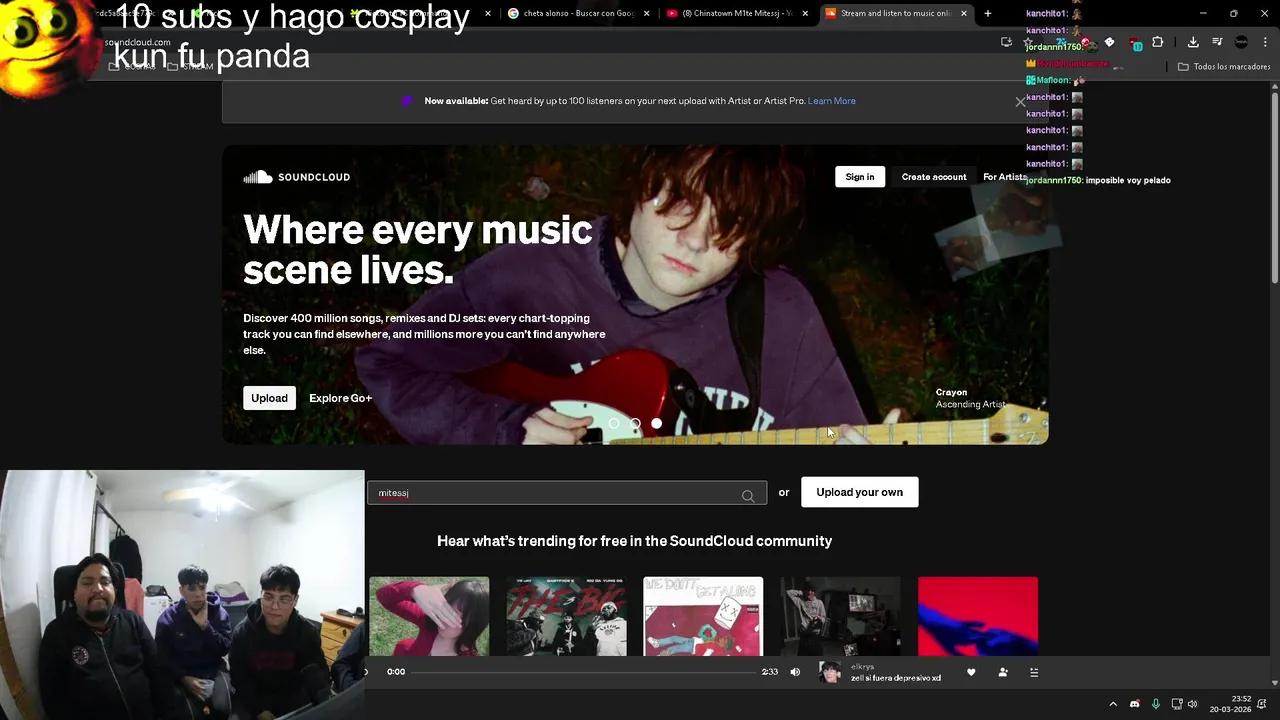The image size is (1280, 720).
Task: Click the search field containing mitessj
Action: tap(567, 493)
